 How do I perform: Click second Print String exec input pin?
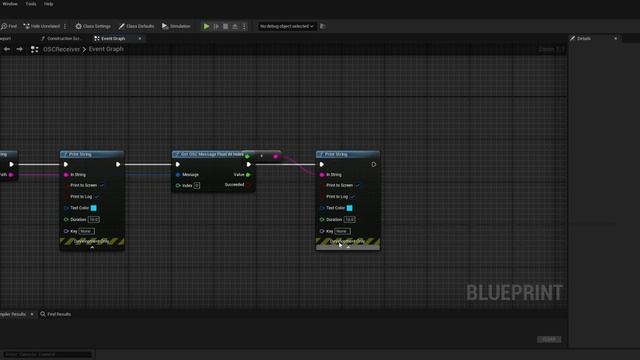click(x=322, y=164)
